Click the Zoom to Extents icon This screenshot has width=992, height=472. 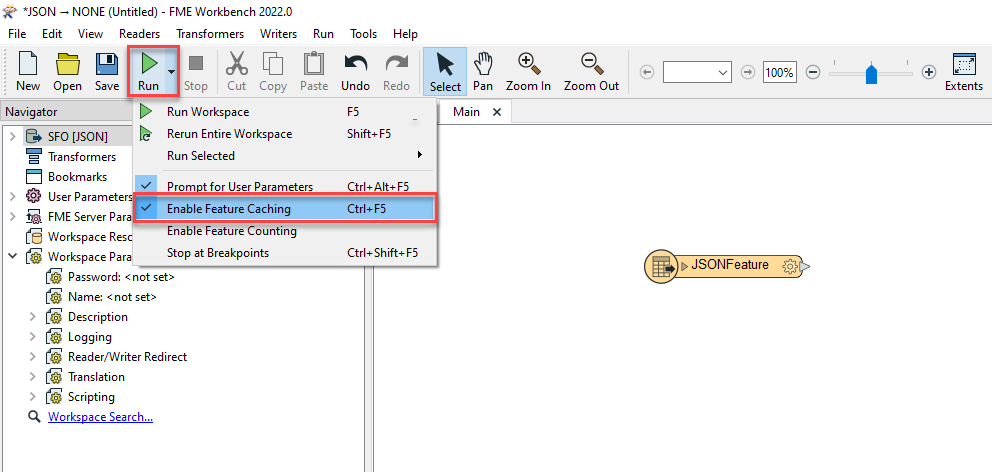pos(964,71)
